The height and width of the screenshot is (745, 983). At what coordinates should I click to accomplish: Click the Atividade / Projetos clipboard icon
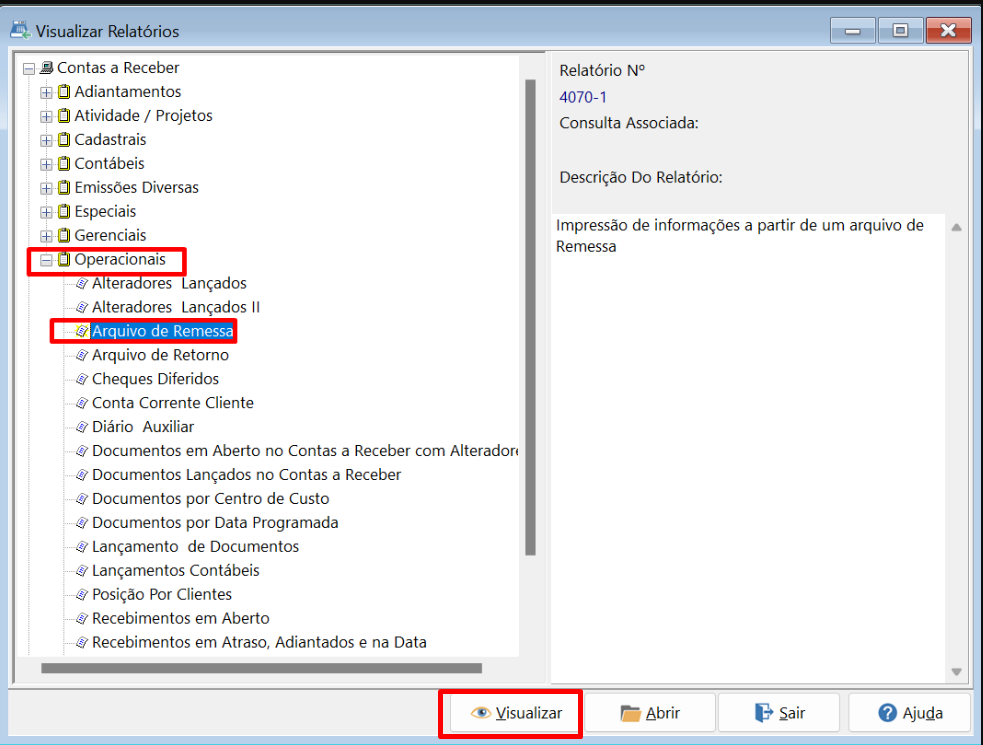point(64,115)
